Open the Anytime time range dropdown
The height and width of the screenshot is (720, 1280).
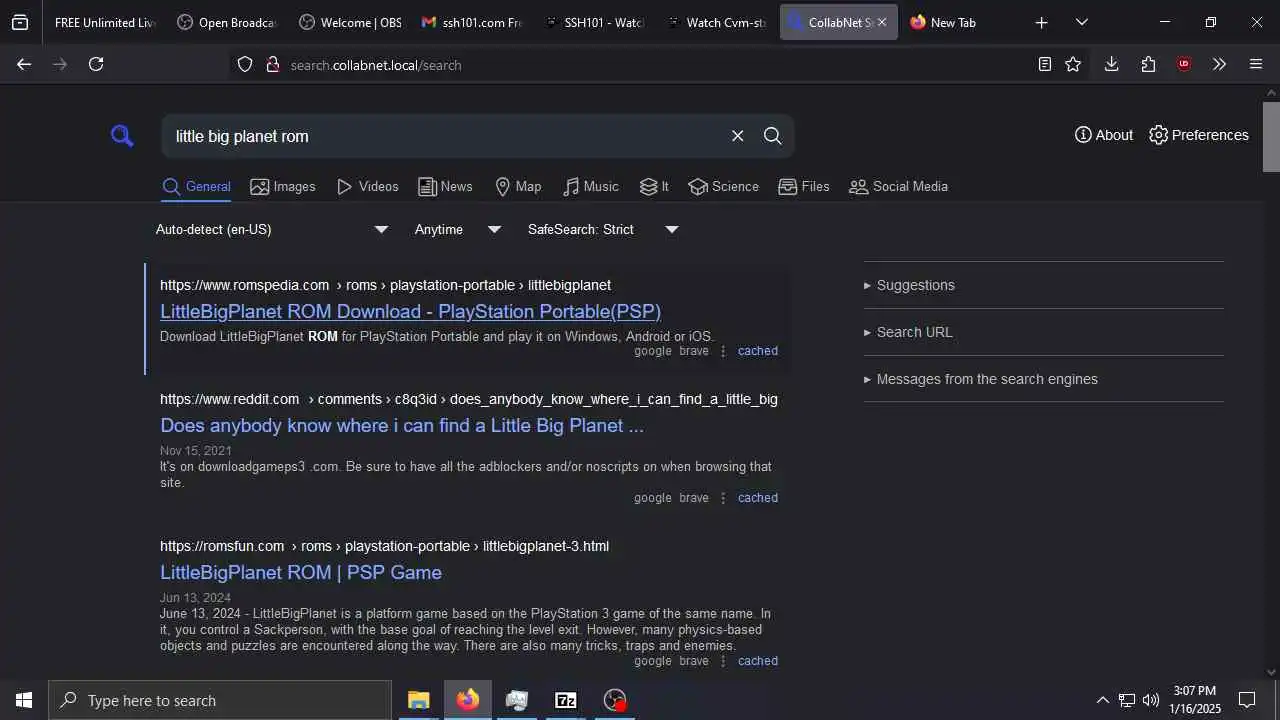pos(457,229)
